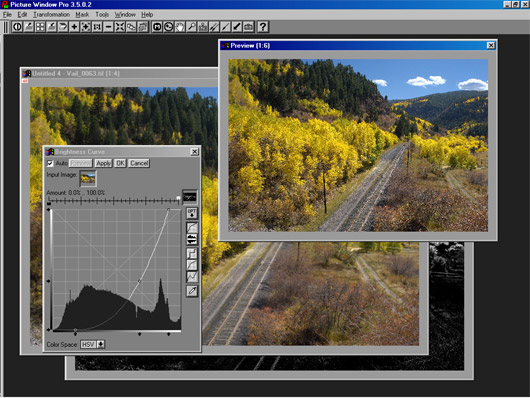Open the Transformation menu
This screenshot has height=398, width=530.
click(51, 15)
